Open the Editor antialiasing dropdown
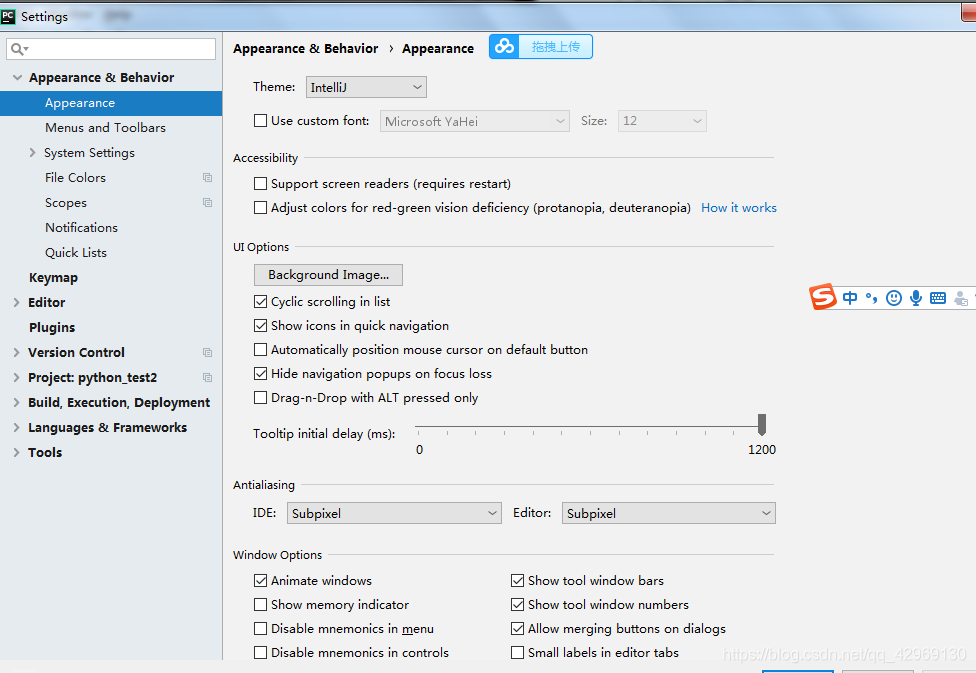Image resolution: width=976 pixels, height=673 pixels. click(x=669, y=513)
